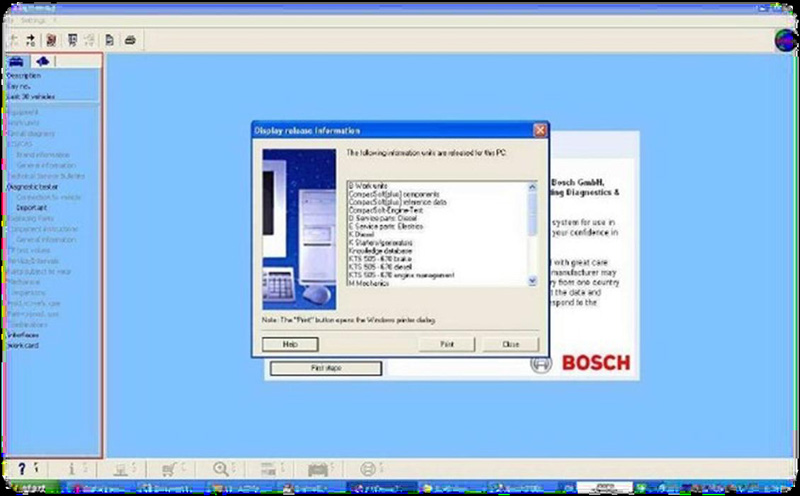
Task: Click the printer icon in the toolbar
Action: point(129,40)
